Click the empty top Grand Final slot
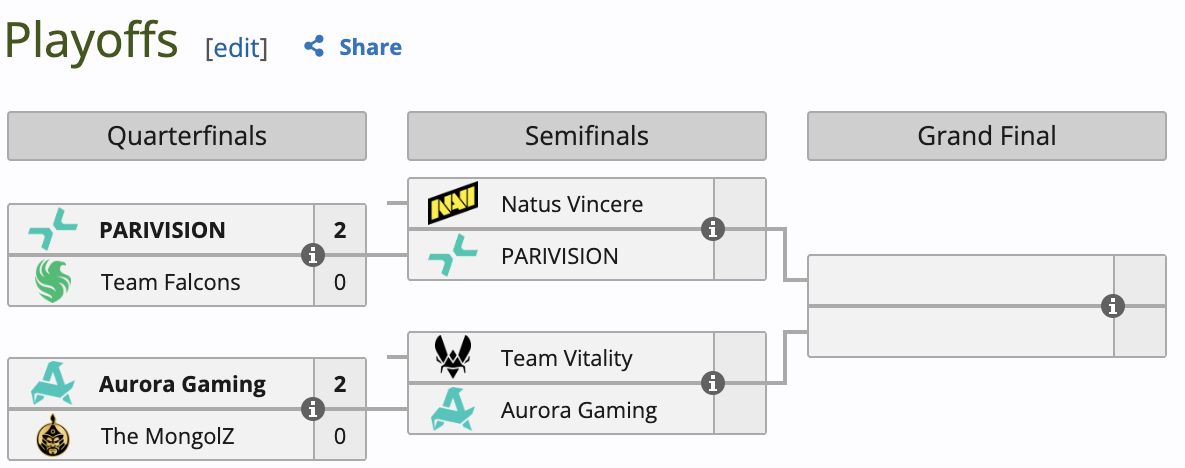 (960, 280)
